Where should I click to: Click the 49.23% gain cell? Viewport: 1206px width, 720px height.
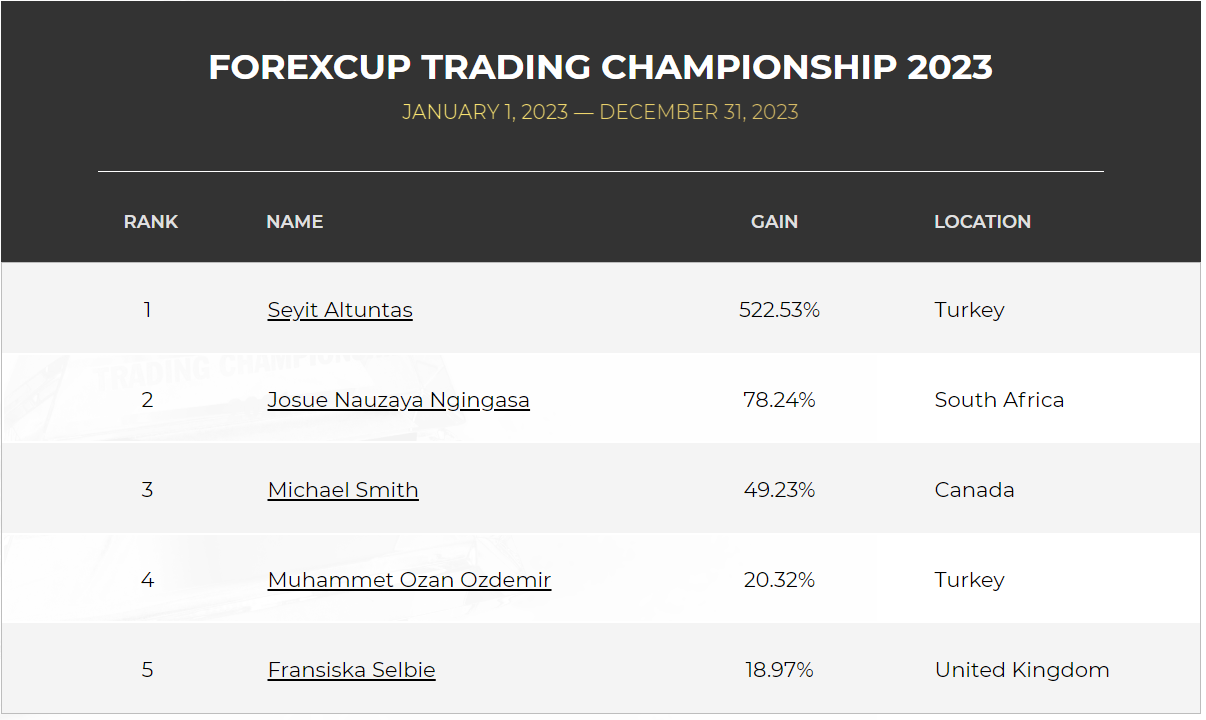point(779,490)
